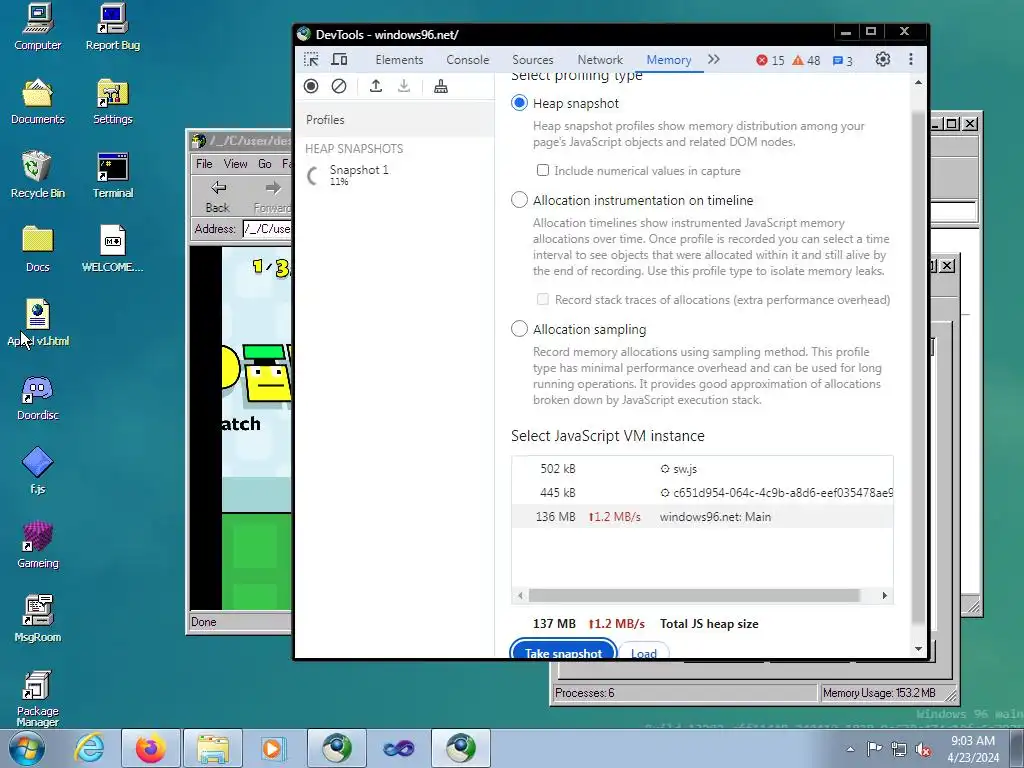Open the Computer desktop icon
Viewport: 1024px width, 768px height.
[x=37, y=27]
